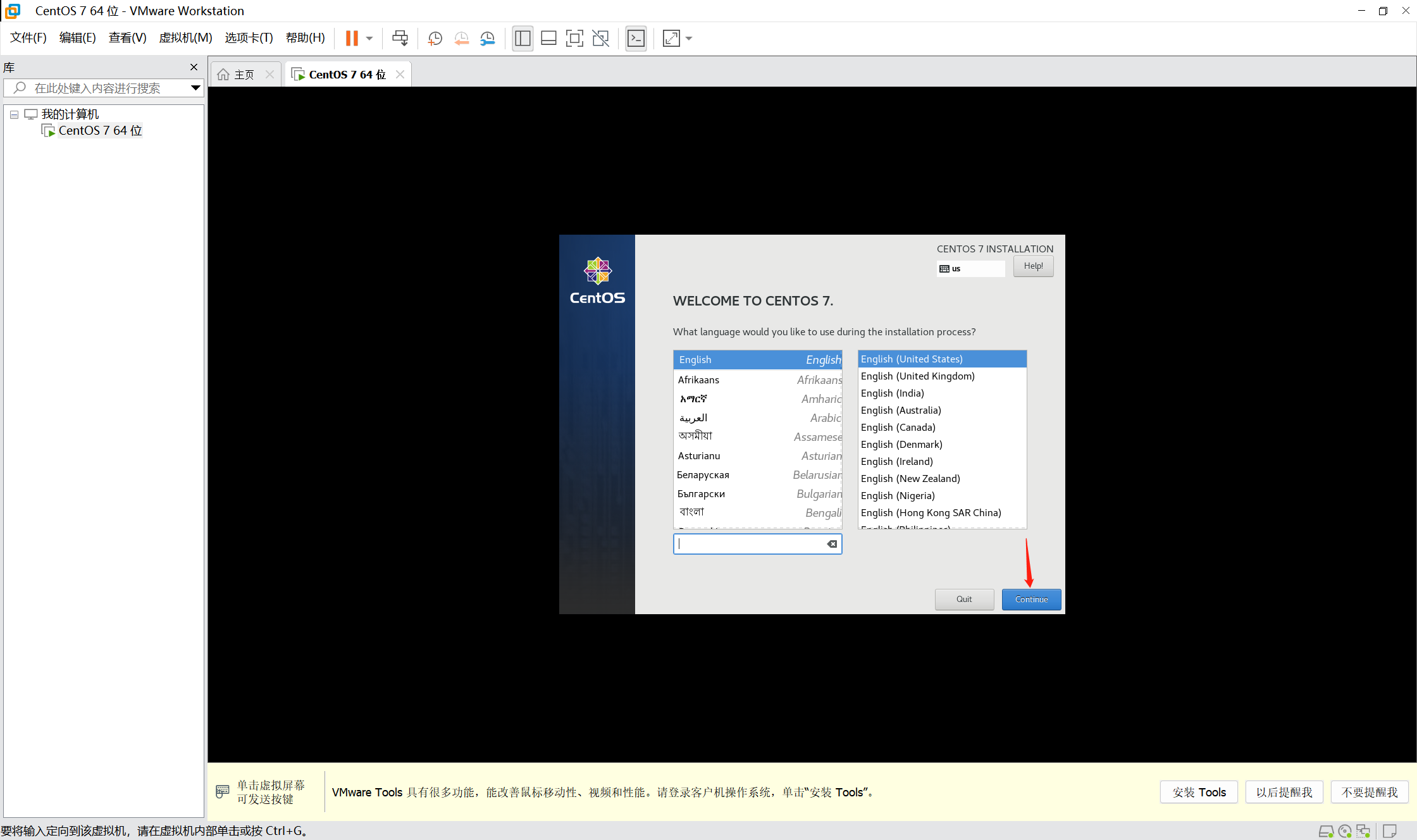This screenshot has height=840, width=1417.
Task: Enter full screen mode
Action: click(x=574, y=39)
